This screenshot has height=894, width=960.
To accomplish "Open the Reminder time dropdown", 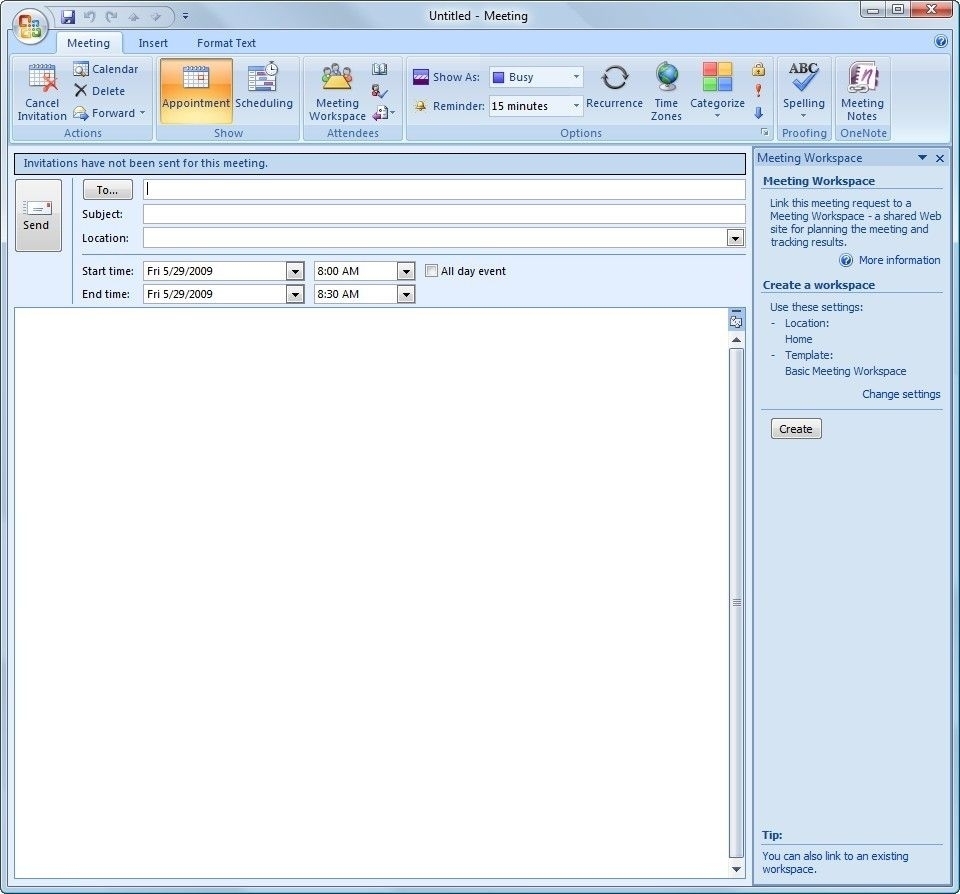I will pyautogui.click(x=576, y=105).
